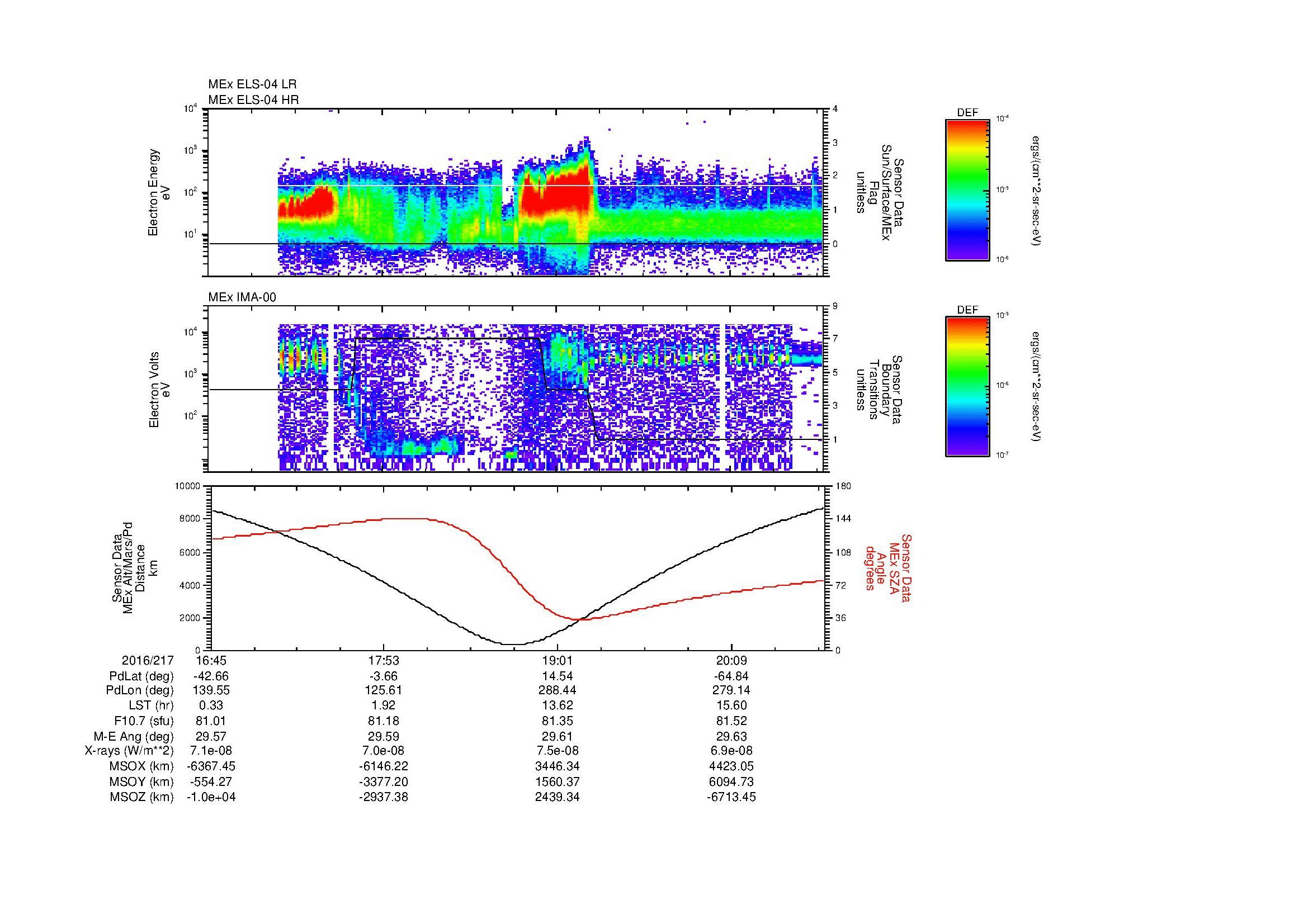Click the 'LST (hr)' row label

point(150,706)
